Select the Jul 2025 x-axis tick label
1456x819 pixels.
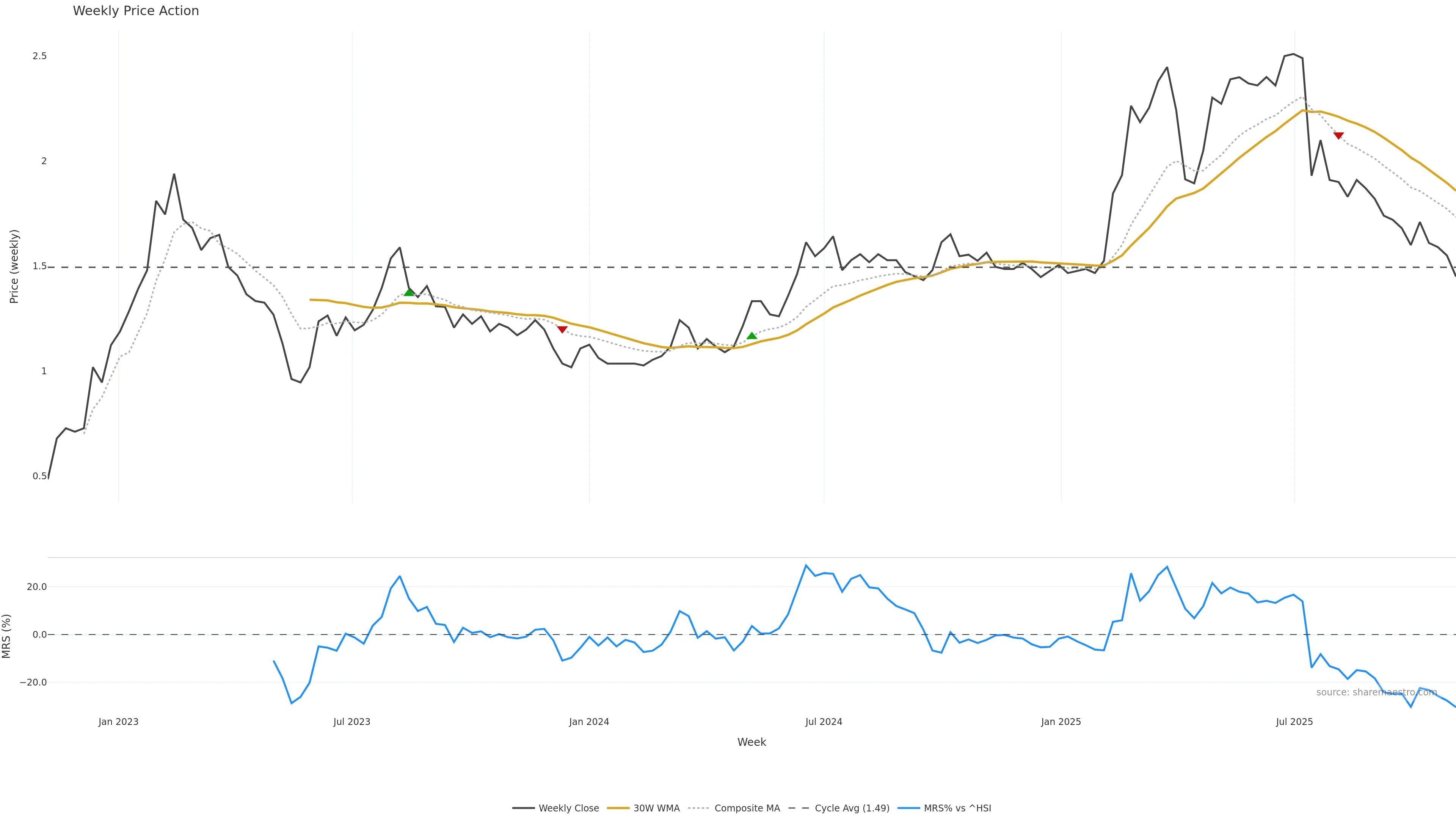1294,722
